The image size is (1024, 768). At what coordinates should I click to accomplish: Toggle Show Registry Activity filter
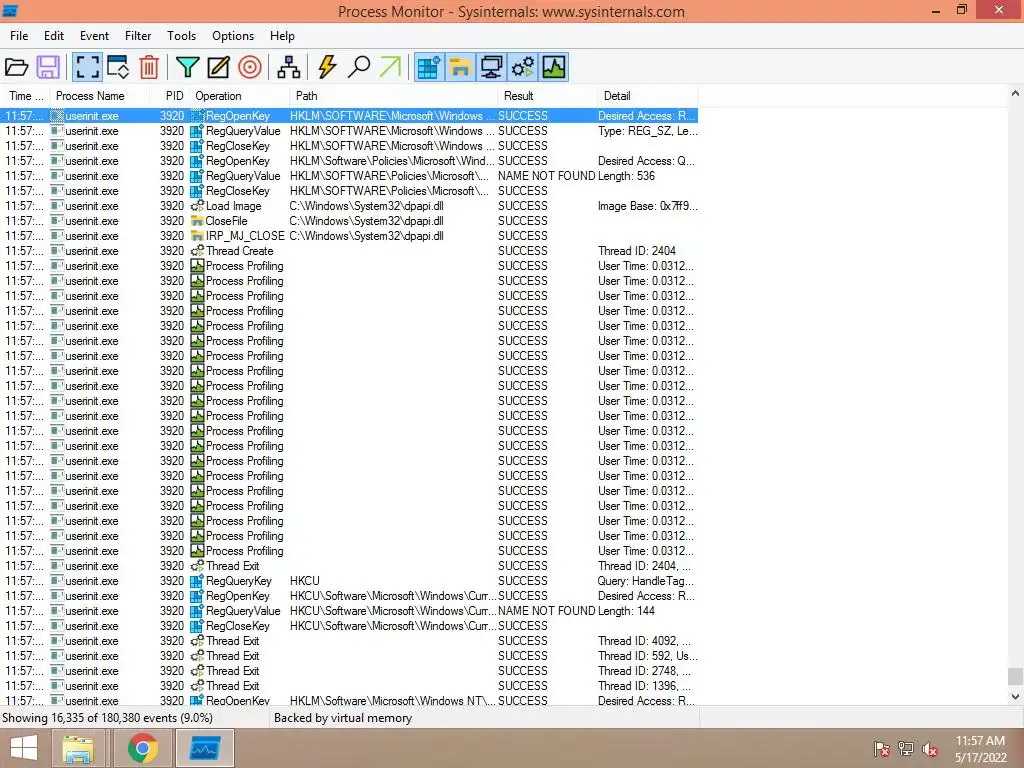(429, 67)
